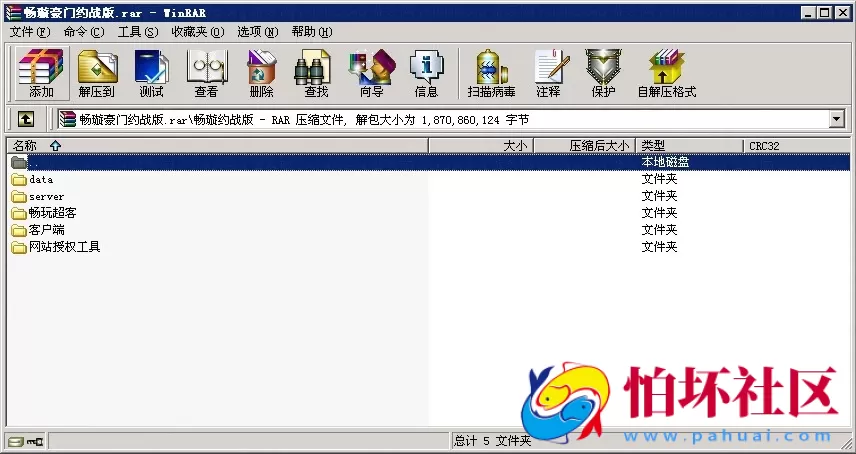Click the Extract To (解压到) icon

point(97,72)
